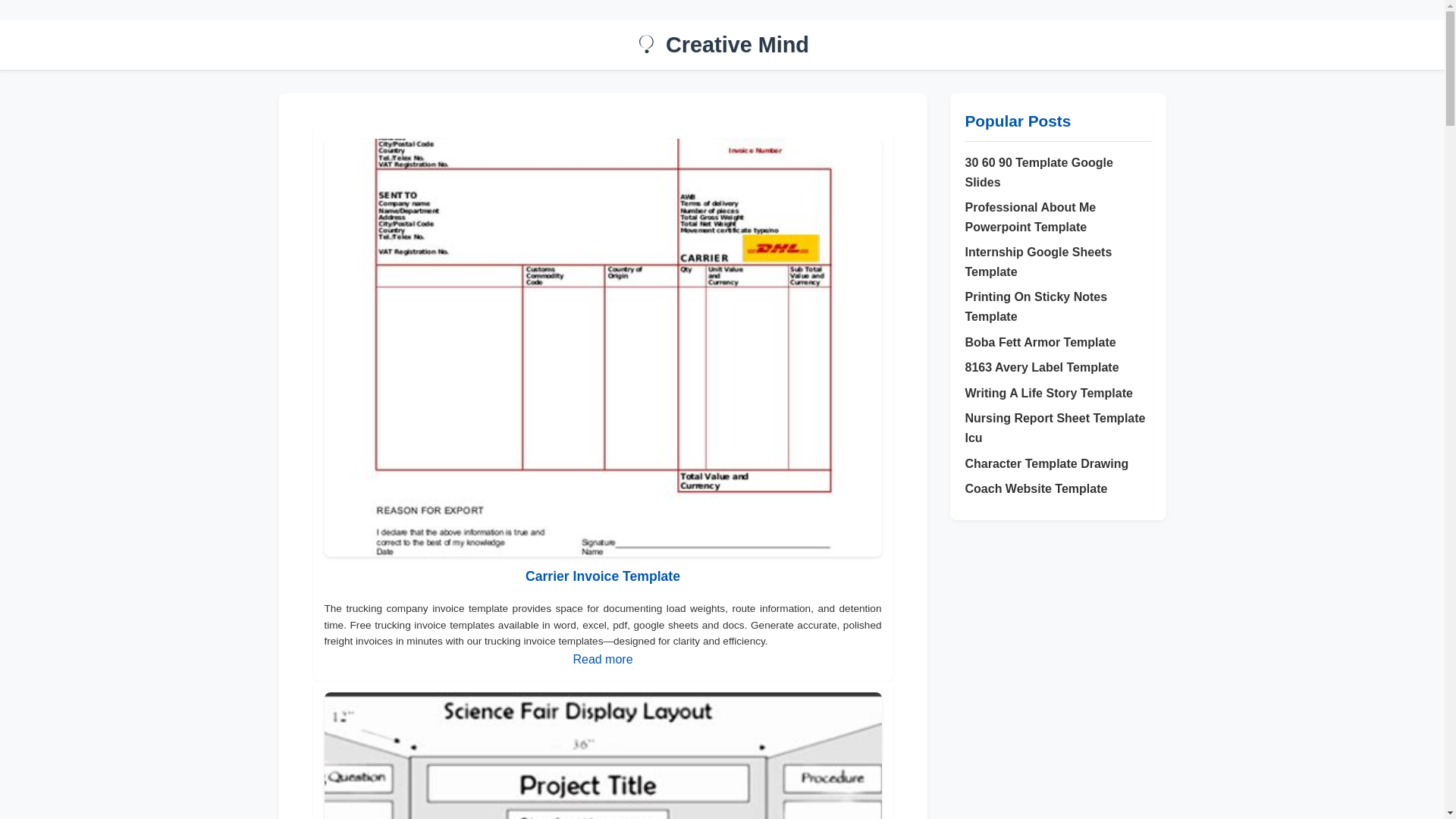The width and height of the screenshot is (1456, 819).
Task: Open Coach Website Template post
Action: pos(1035,489)
